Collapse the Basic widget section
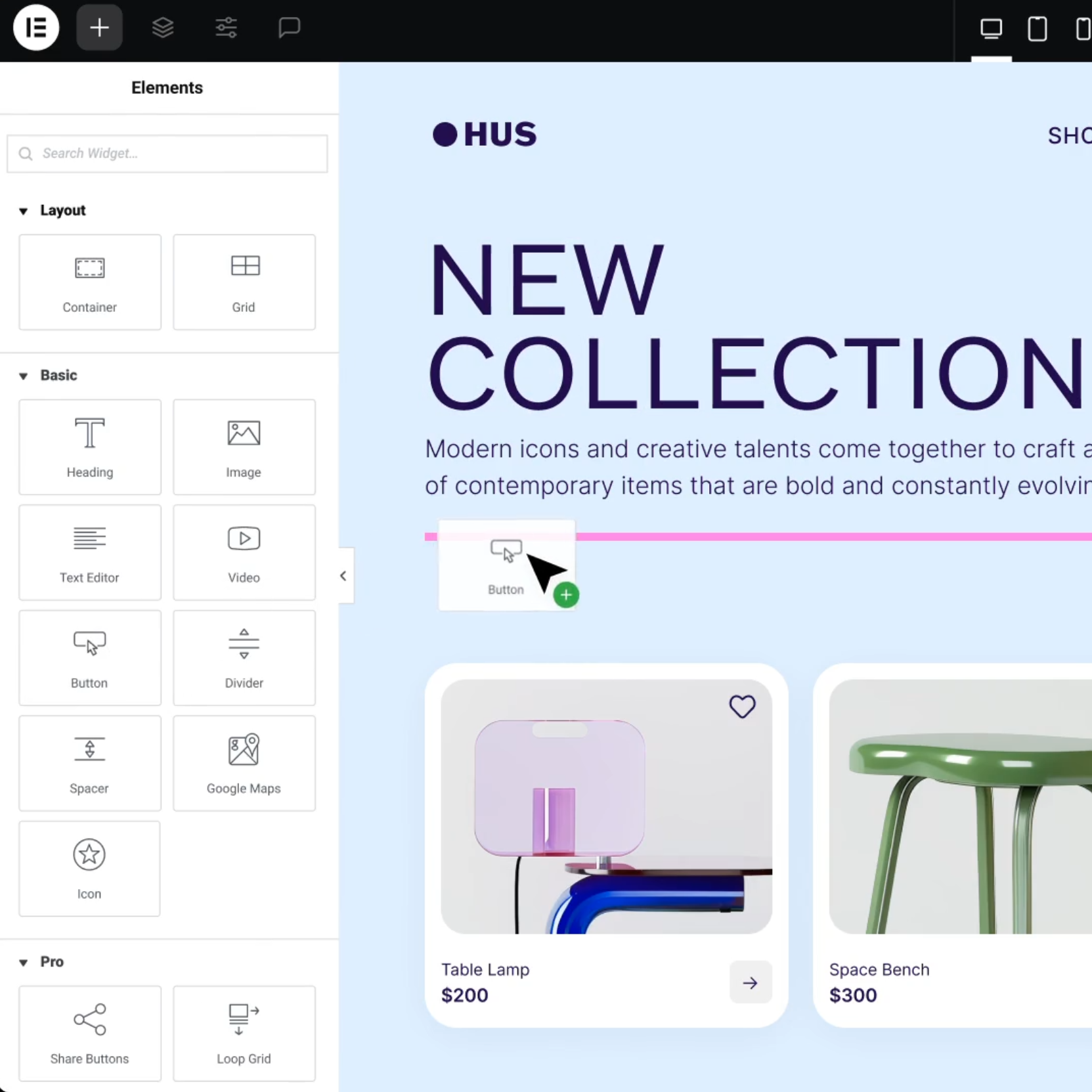 pyautogui.click(x=24, y=376)
